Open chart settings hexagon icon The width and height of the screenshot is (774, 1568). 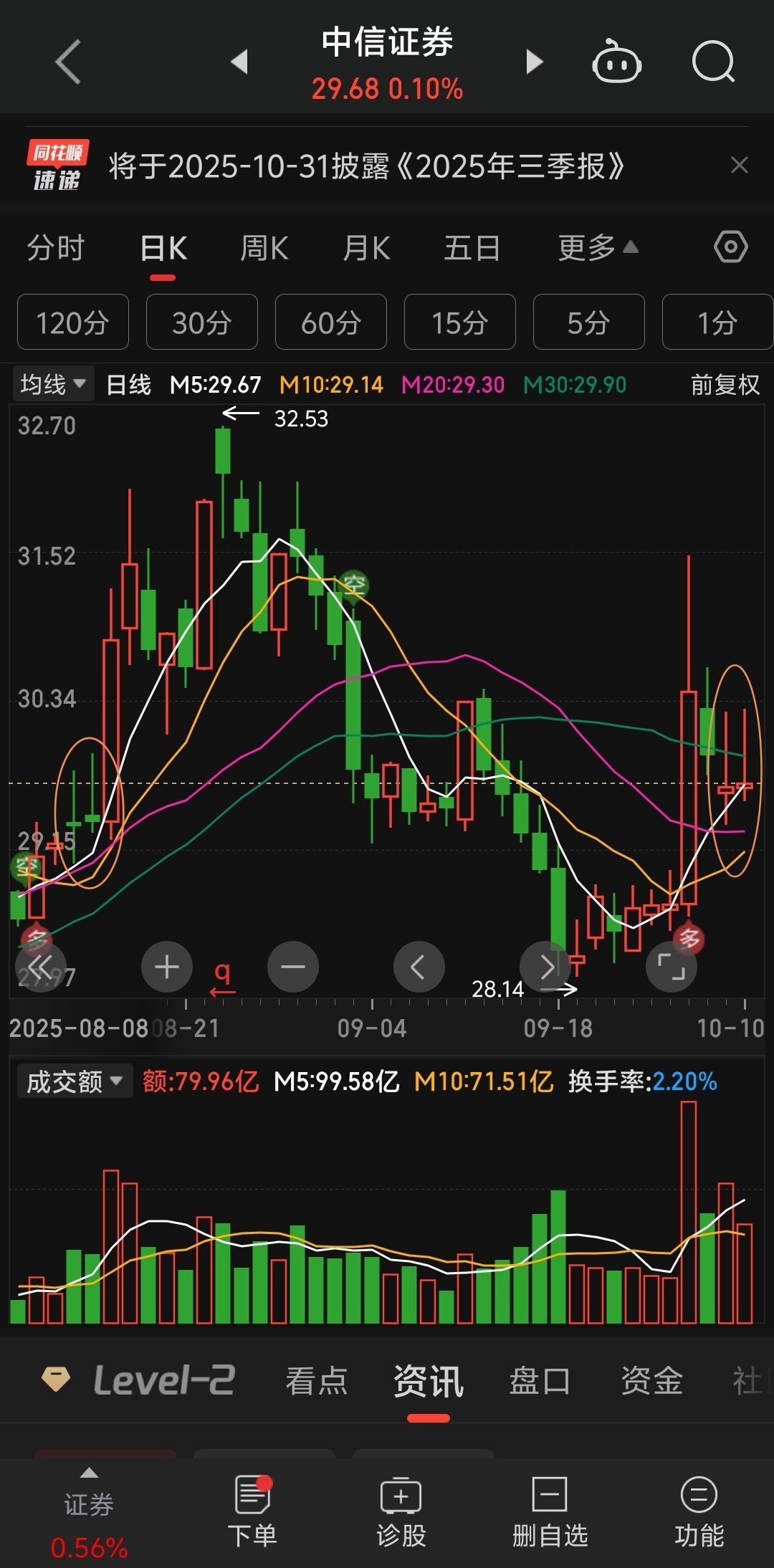coord(730,247)
